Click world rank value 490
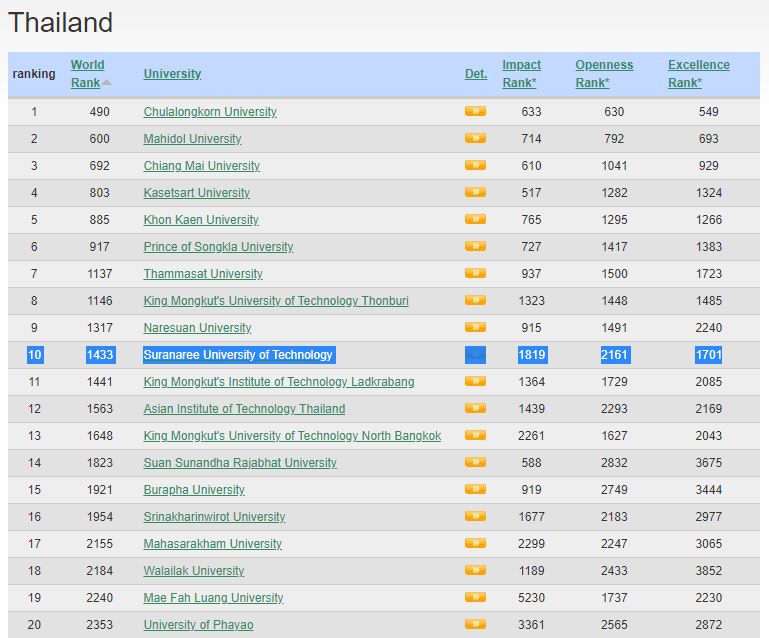Viewport: 769px width, 638px height. (100, 112)
